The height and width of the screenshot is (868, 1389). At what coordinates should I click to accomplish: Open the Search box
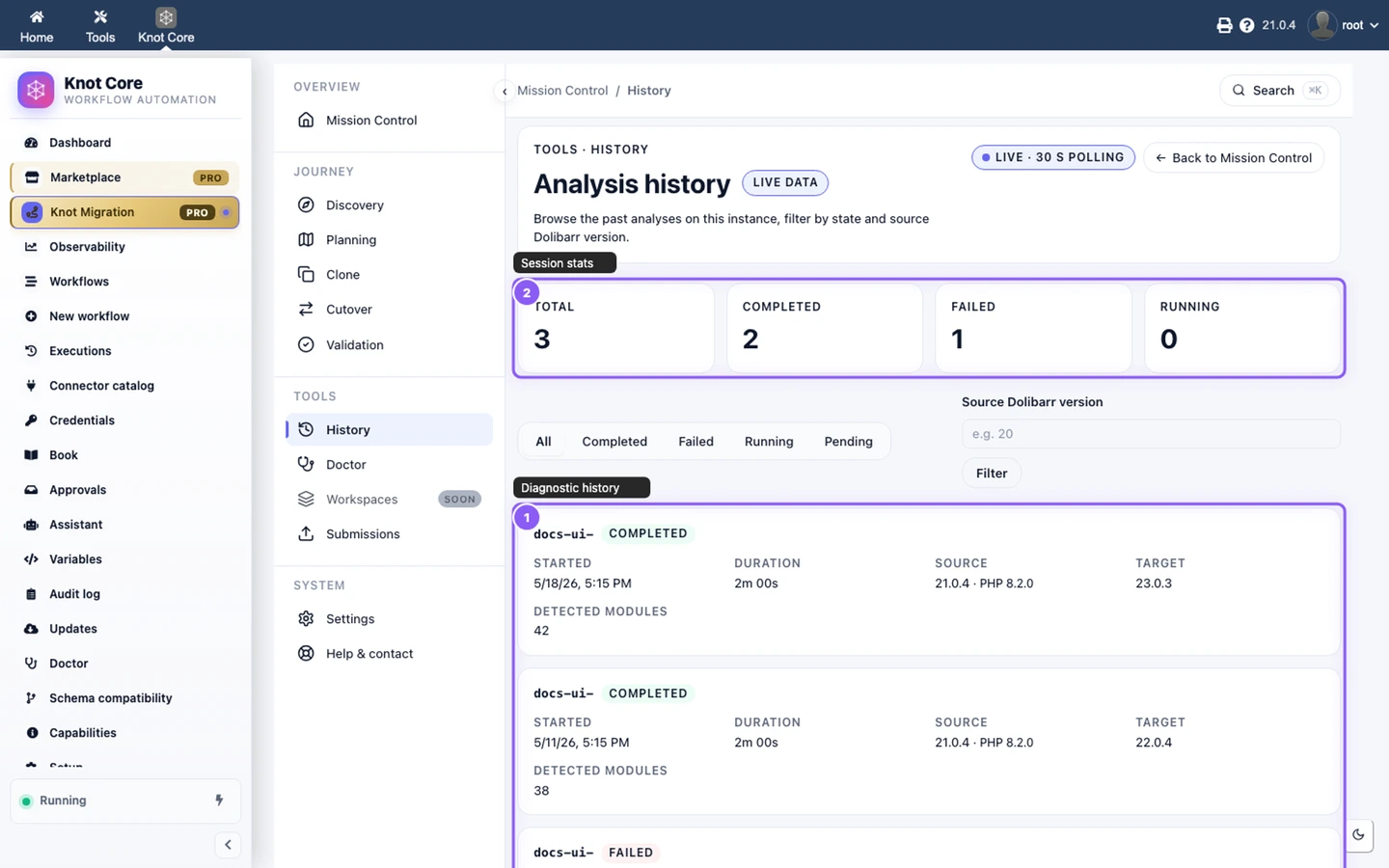pyautogui.click(x=1280, y=91)
